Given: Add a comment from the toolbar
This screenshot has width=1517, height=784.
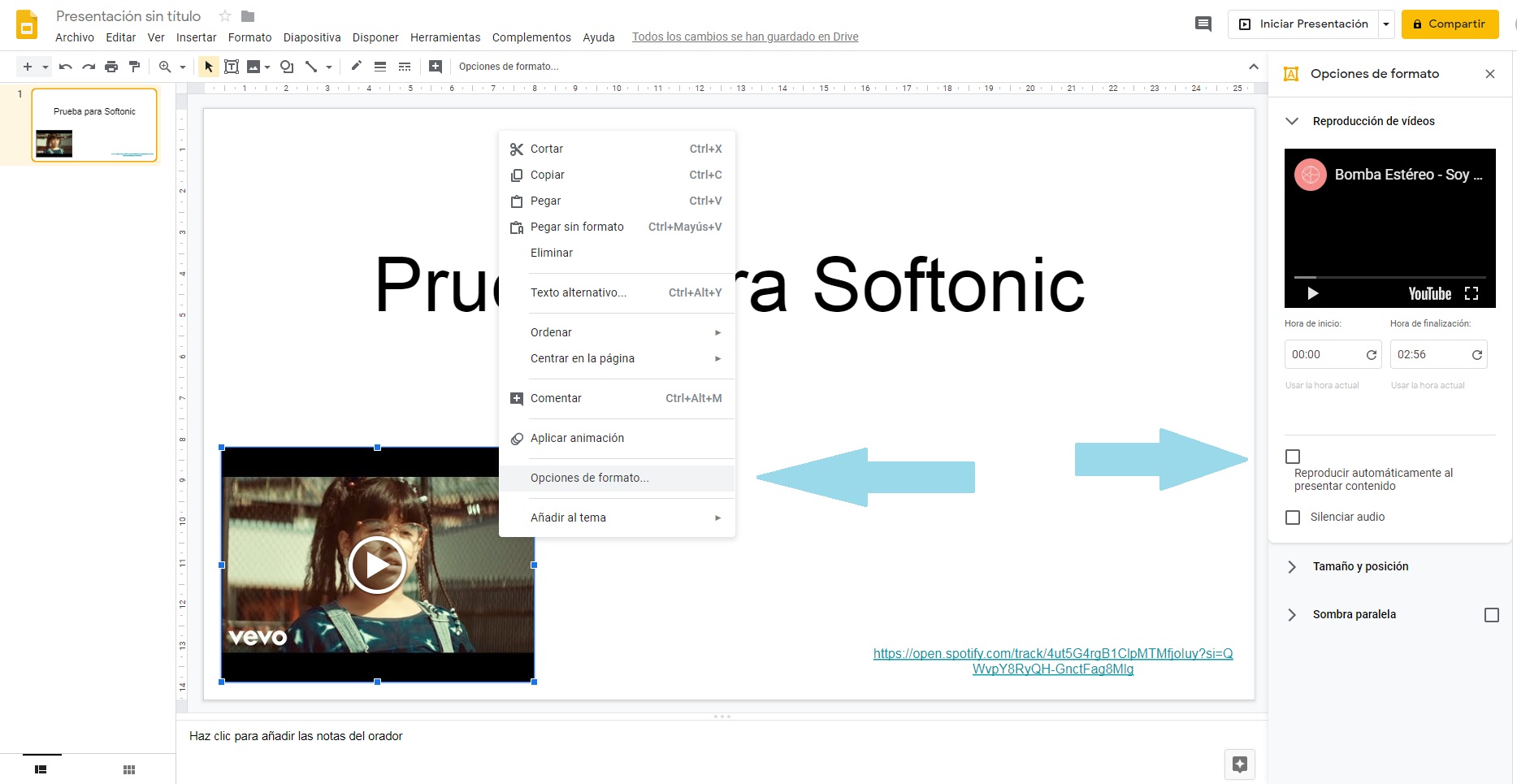Looking at the screenshot, I should point(436,67).
